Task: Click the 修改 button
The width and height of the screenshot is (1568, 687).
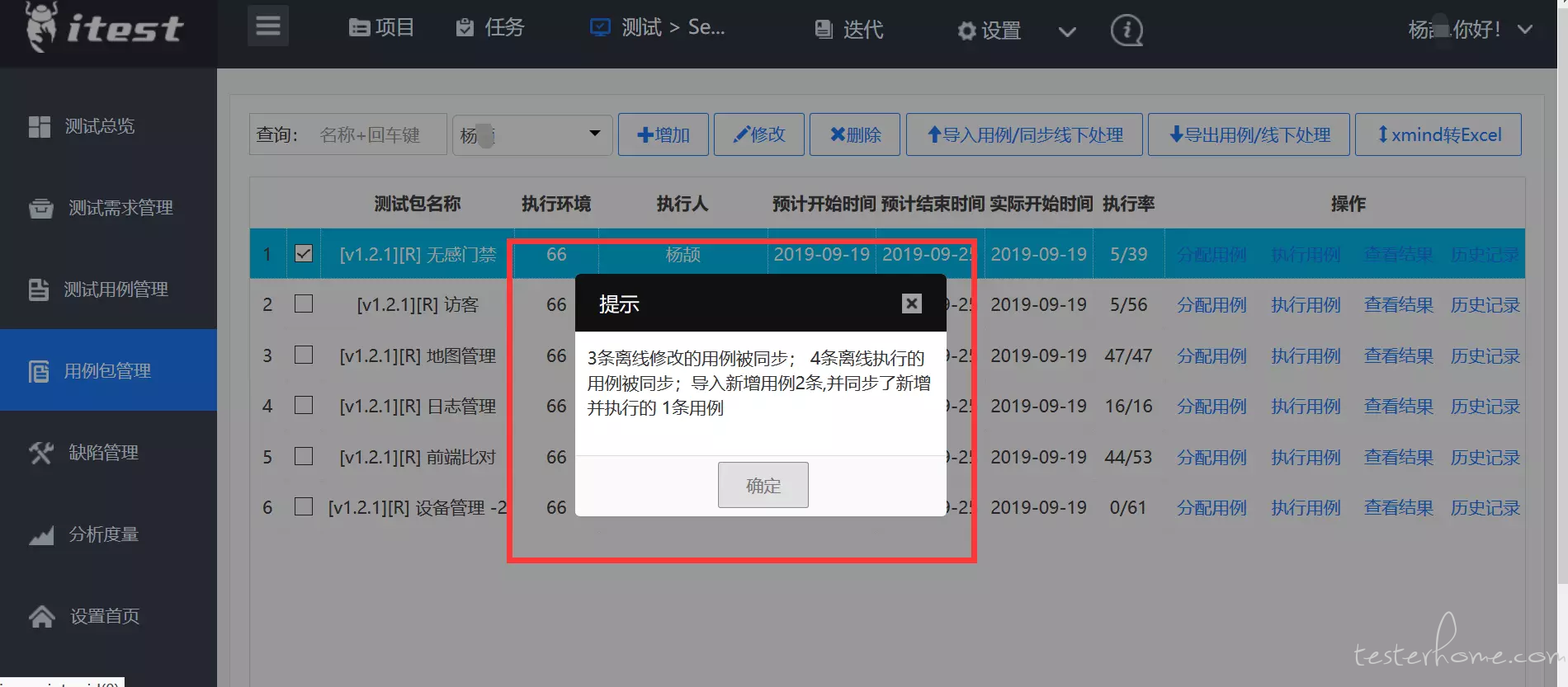Action: click(x=759, y=134)
